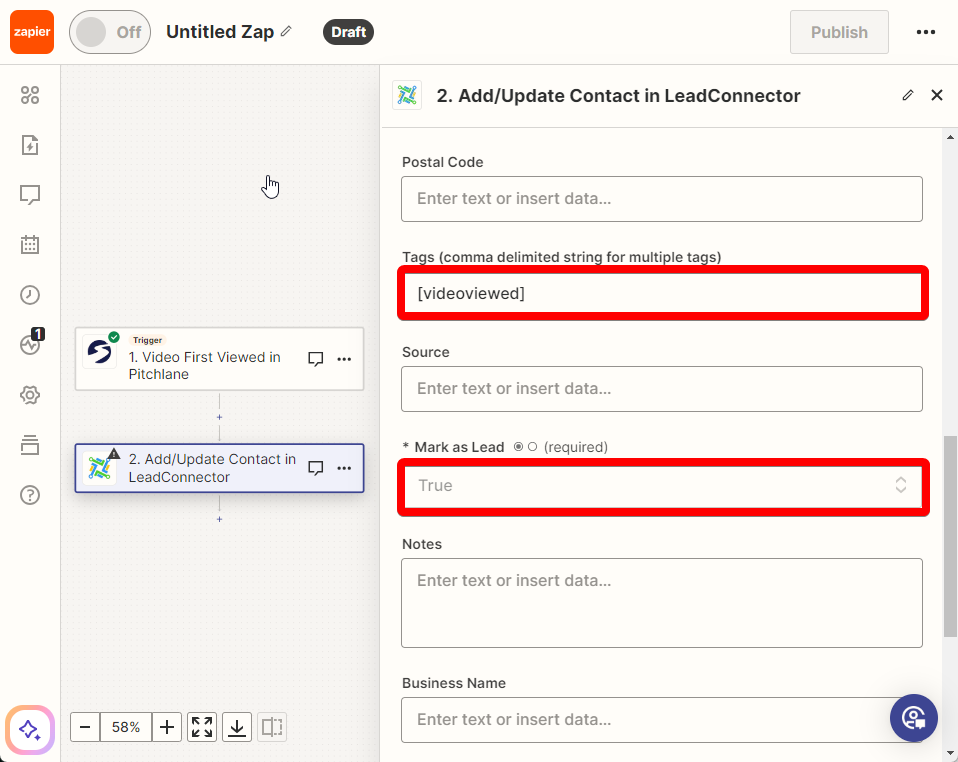The image size is (958, 762).
Task: Open the comments sidebar icon
Action: 30,195
